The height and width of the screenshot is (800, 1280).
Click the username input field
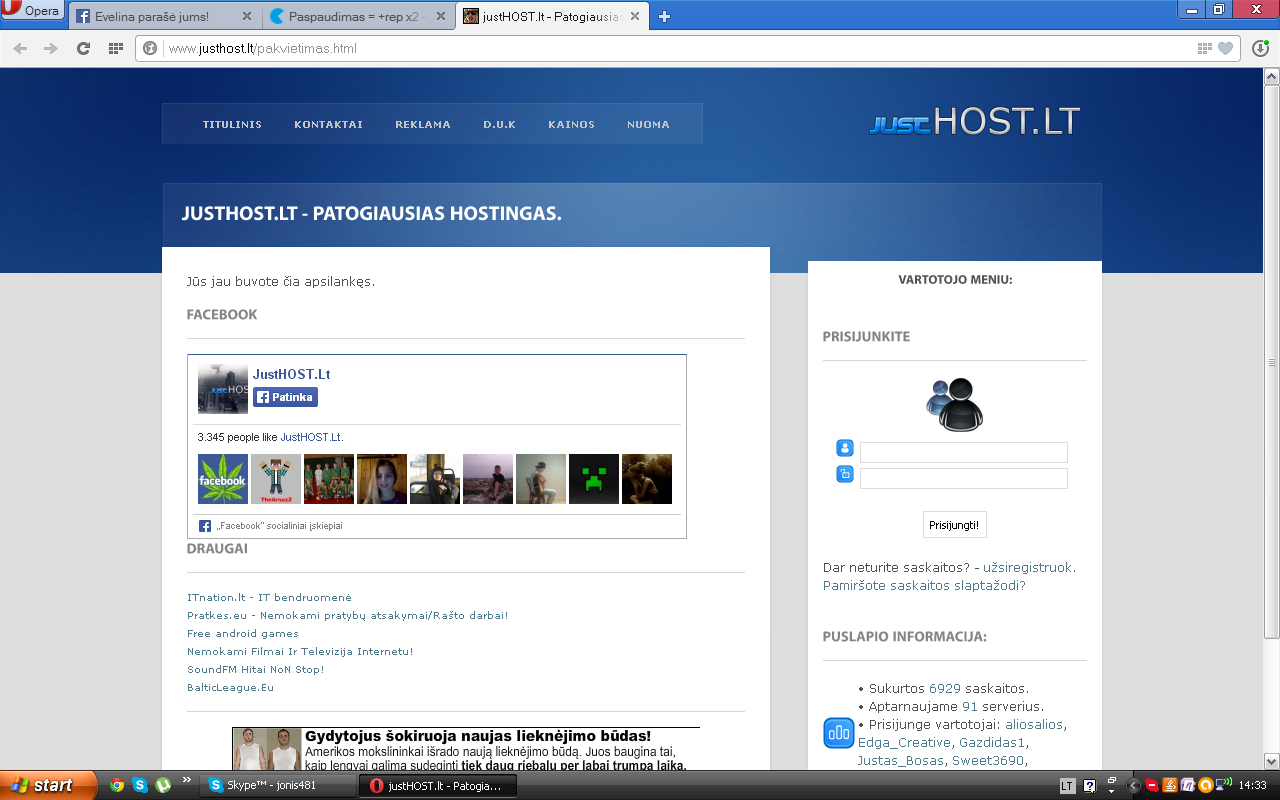[964, 452]
